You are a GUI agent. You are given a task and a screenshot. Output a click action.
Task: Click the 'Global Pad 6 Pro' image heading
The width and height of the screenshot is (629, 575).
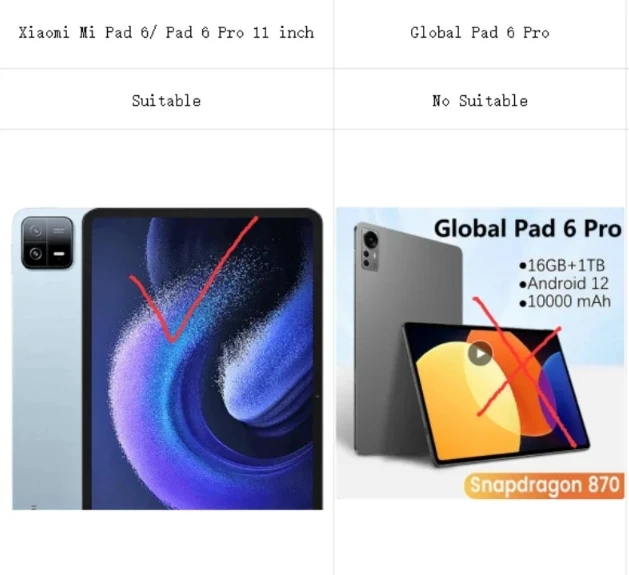[528, 229]
